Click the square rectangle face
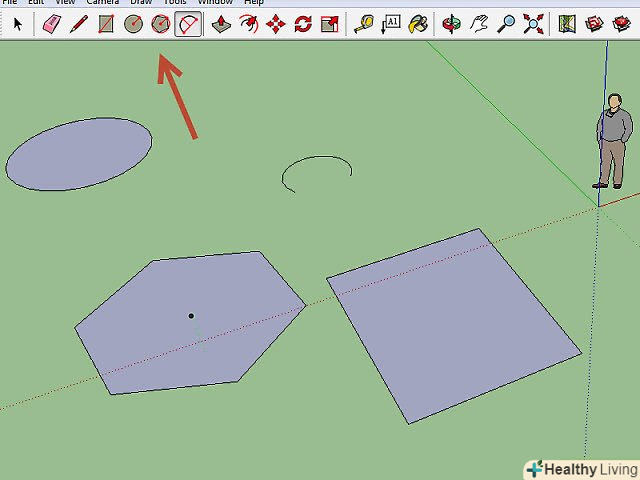Screen dimensions: 640x480 tap(453, 327)
